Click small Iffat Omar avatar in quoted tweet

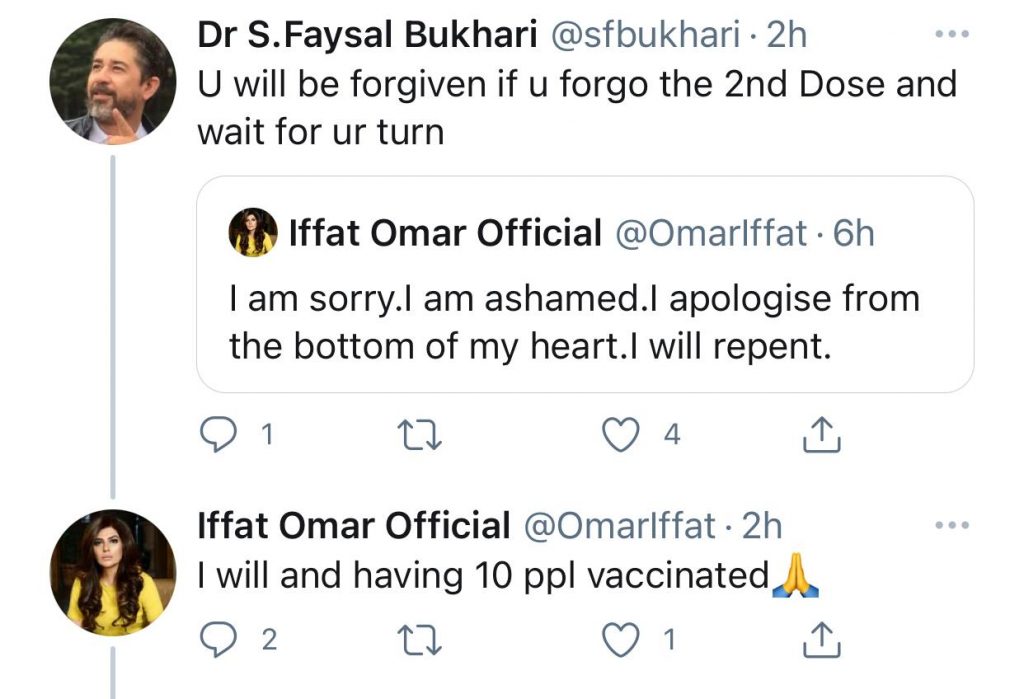pyautogui.click(x=253, y=233)
